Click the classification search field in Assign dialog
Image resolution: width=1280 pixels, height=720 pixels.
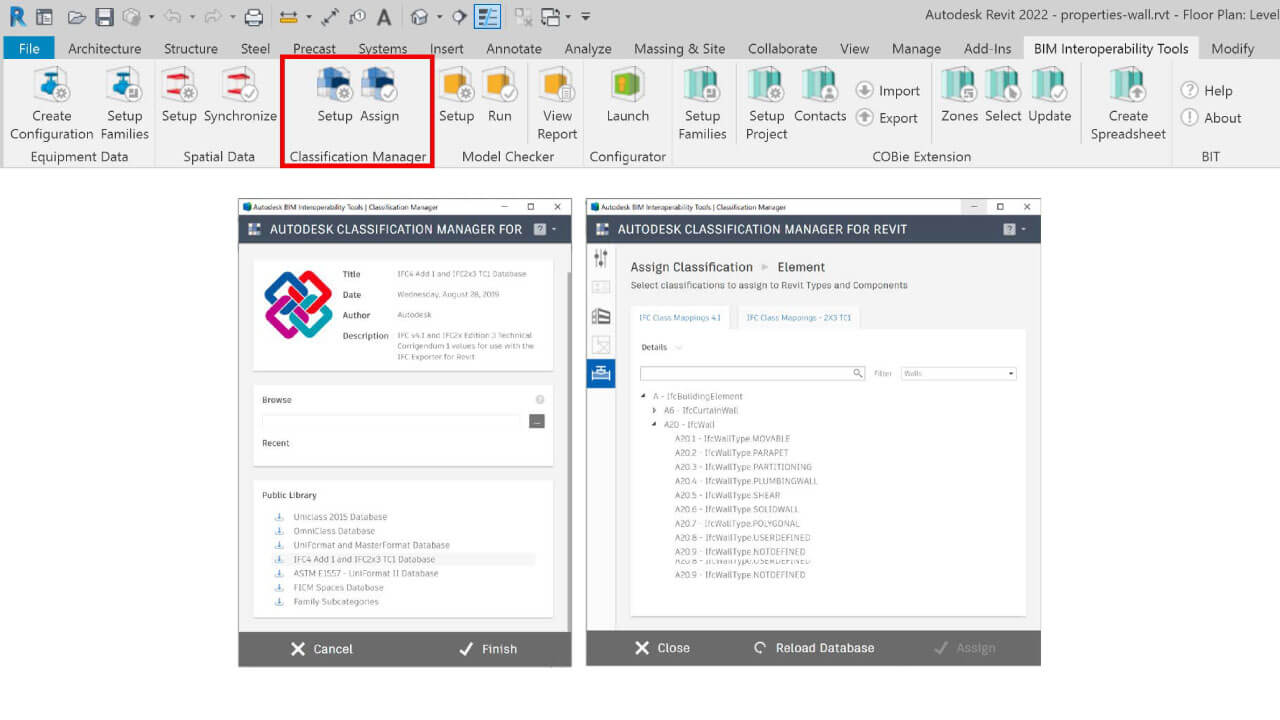(x=753, y=373)
